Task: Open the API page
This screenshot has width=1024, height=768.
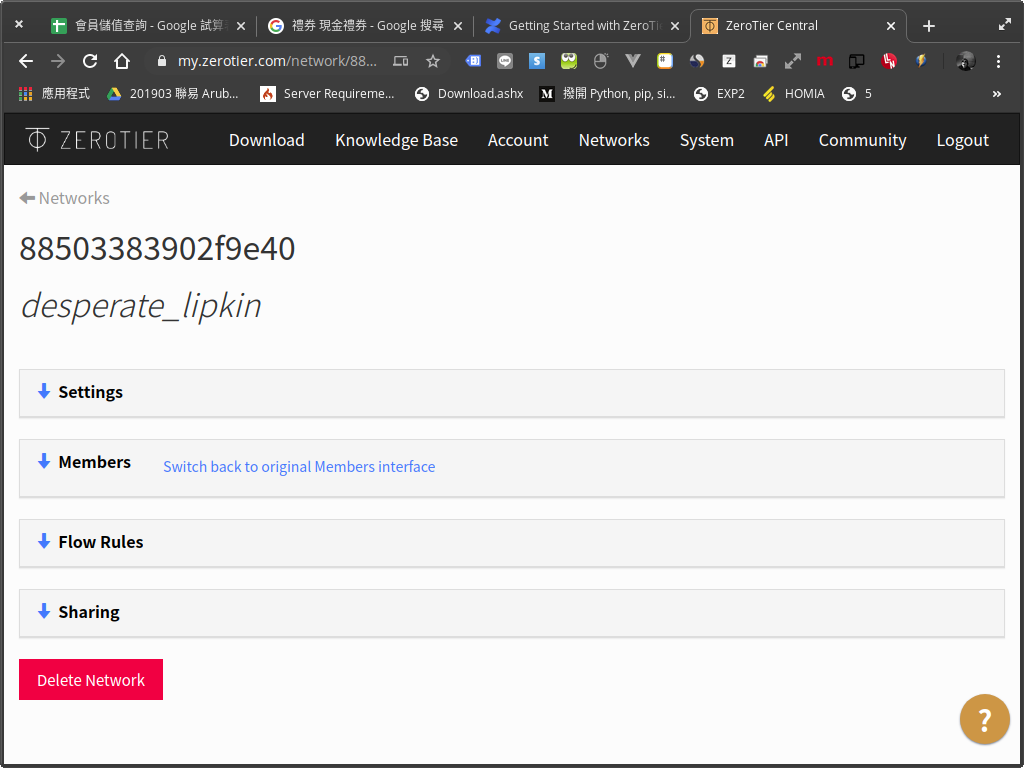Action: 776,140
